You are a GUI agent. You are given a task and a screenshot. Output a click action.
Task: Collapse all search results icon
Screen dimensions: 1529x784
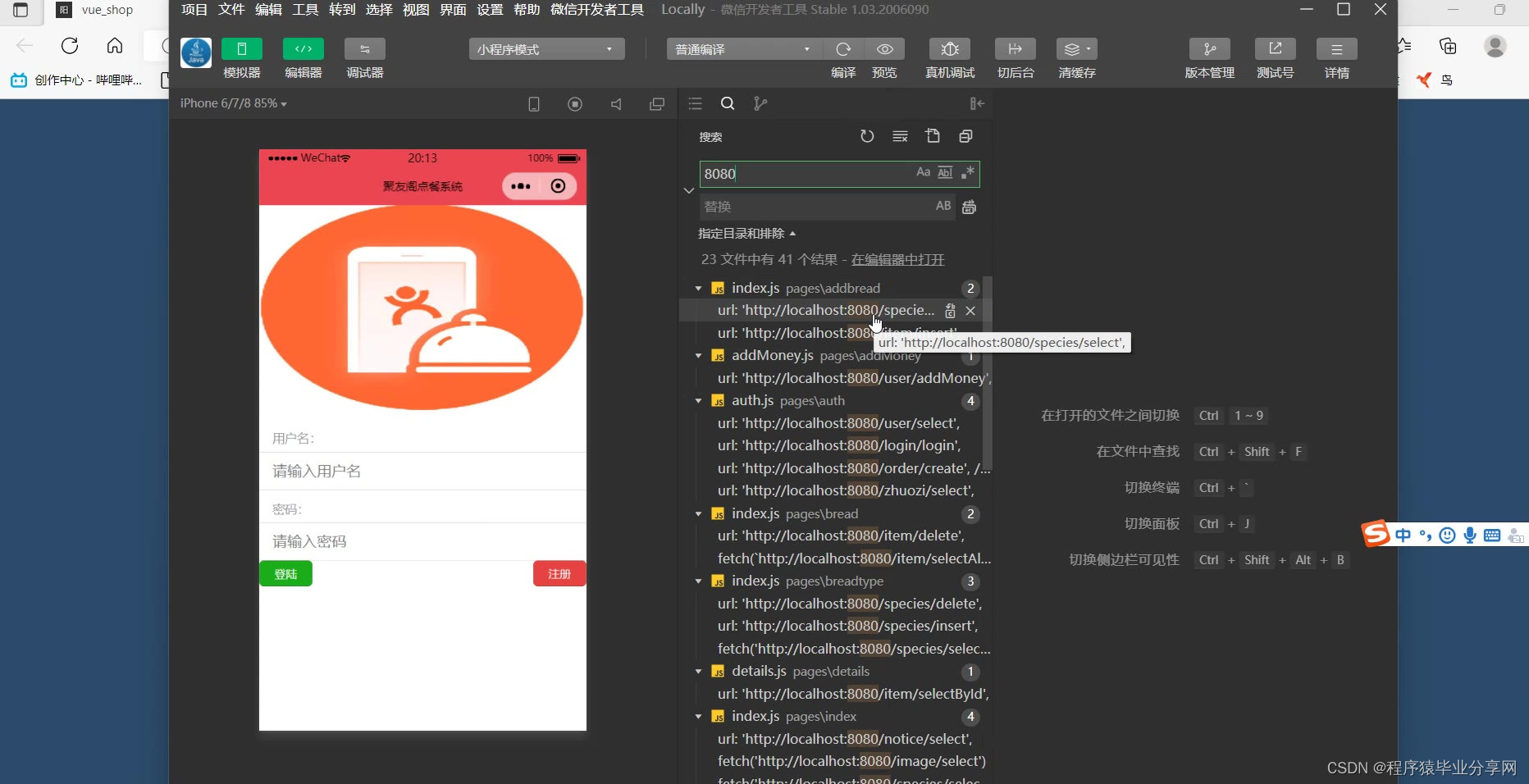coord(965,136)
